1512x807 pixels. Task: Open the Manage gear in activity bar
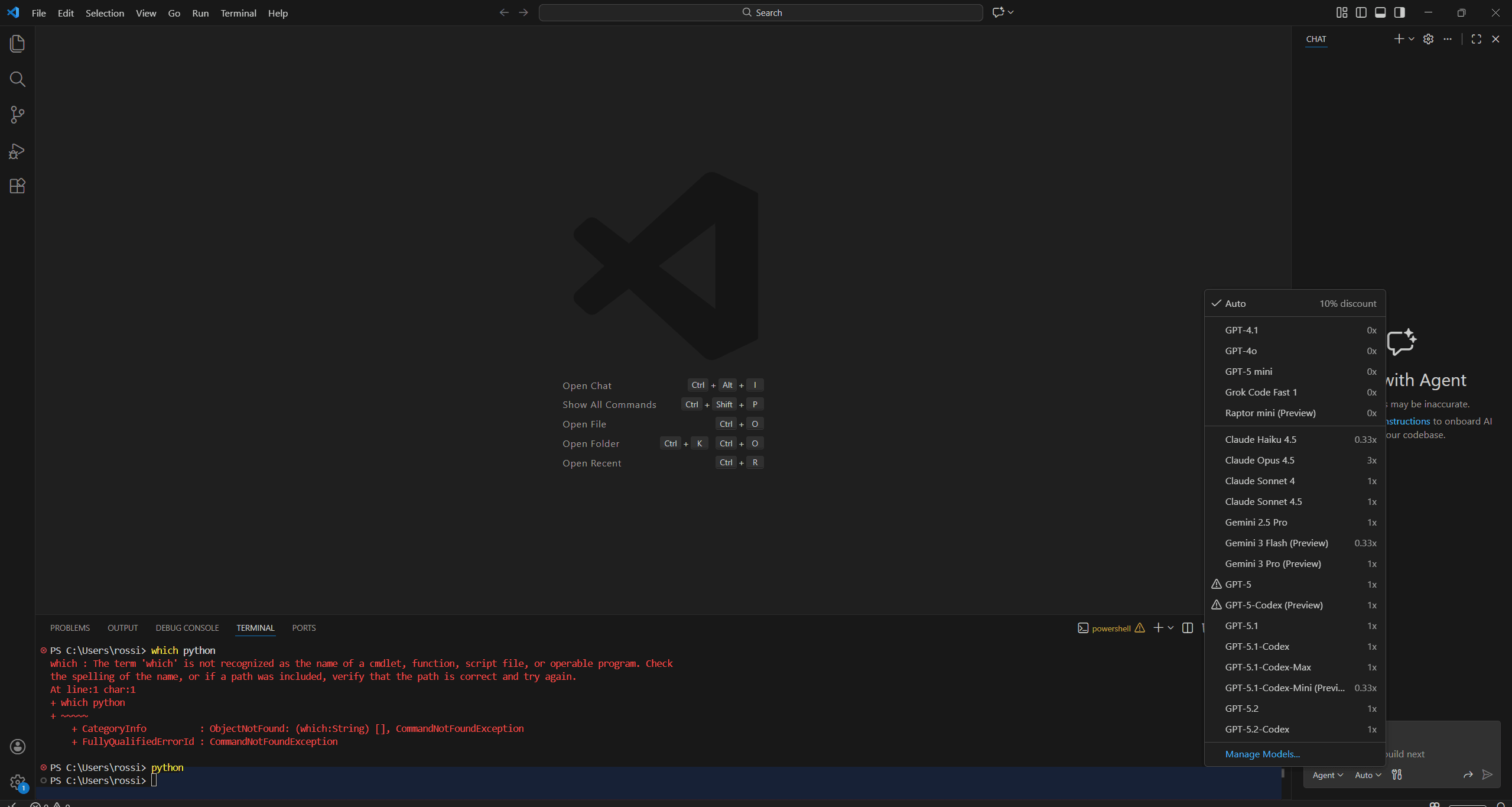click(18, 782)
